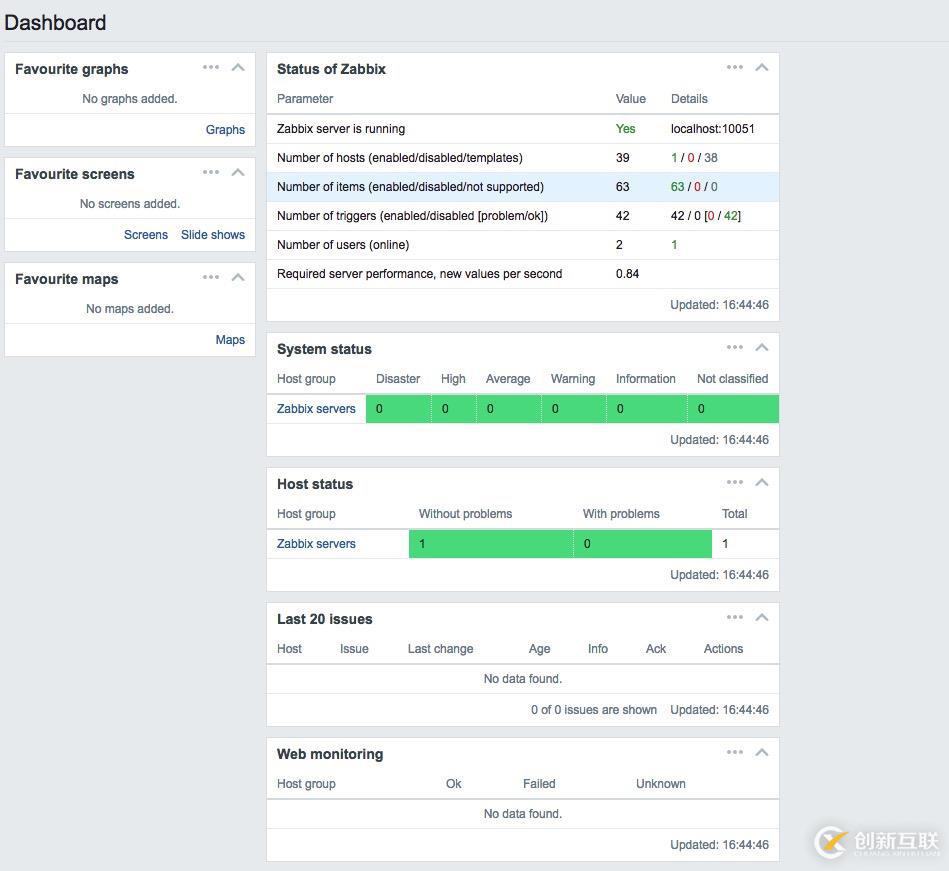Open the Status of Zabbix widget menu
Screen dimensions: 949x871
[x=734, y=66]
